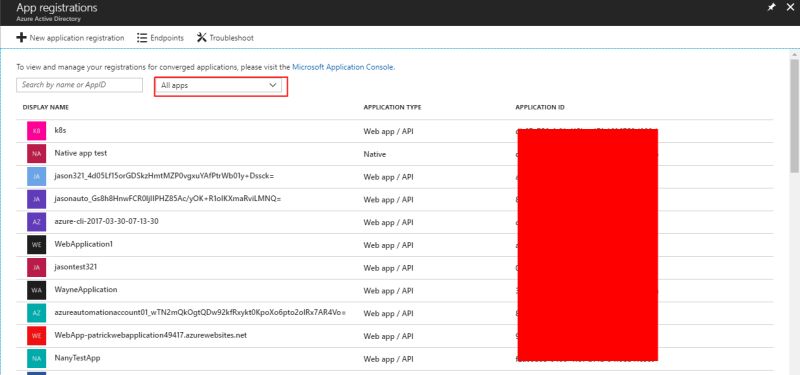
Task: Open the All apps filter dropdown
Action: pos(218,86)
